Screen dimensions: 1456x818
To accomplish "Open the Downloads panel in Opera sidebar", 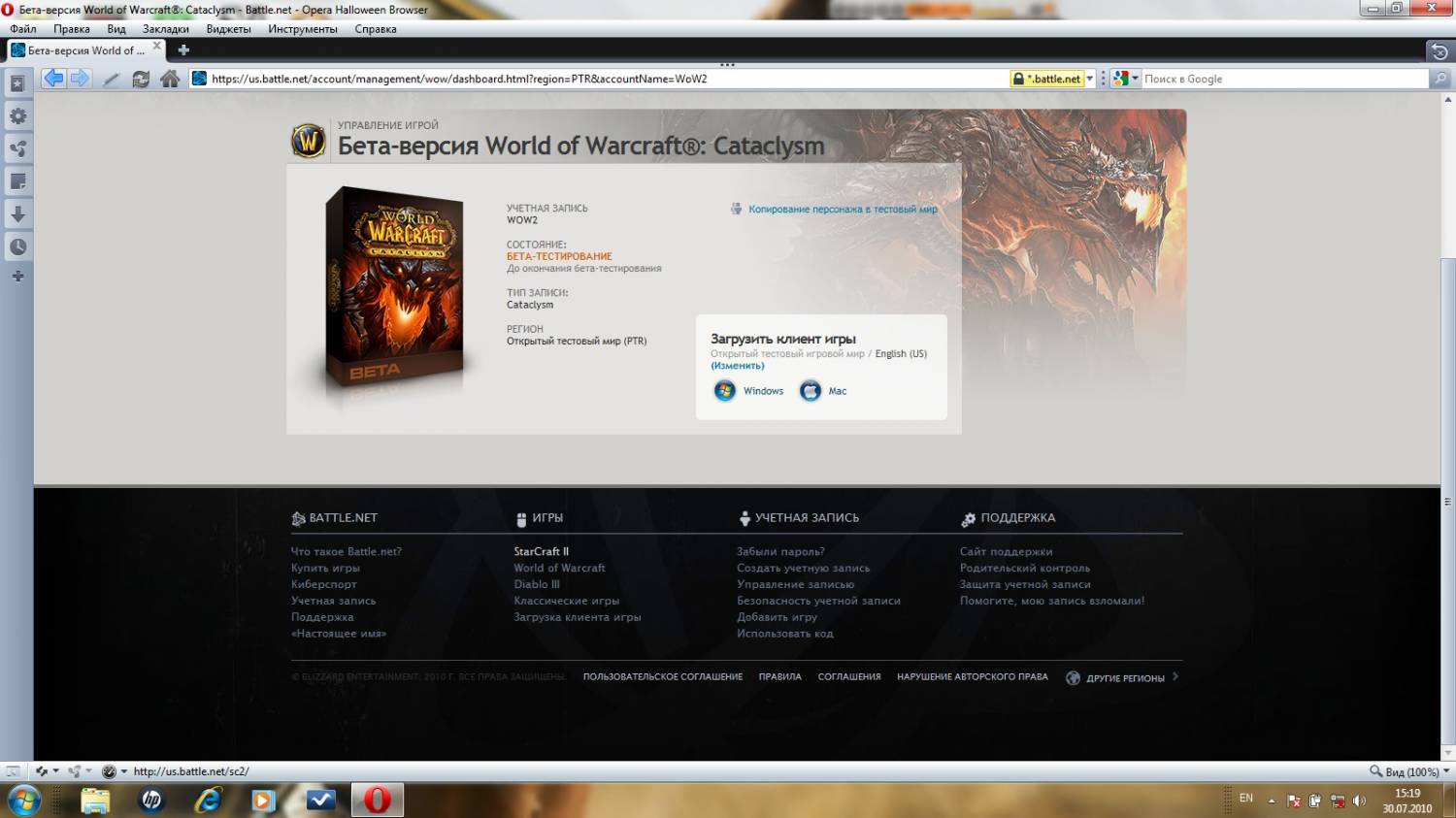I will coord(17,214).
